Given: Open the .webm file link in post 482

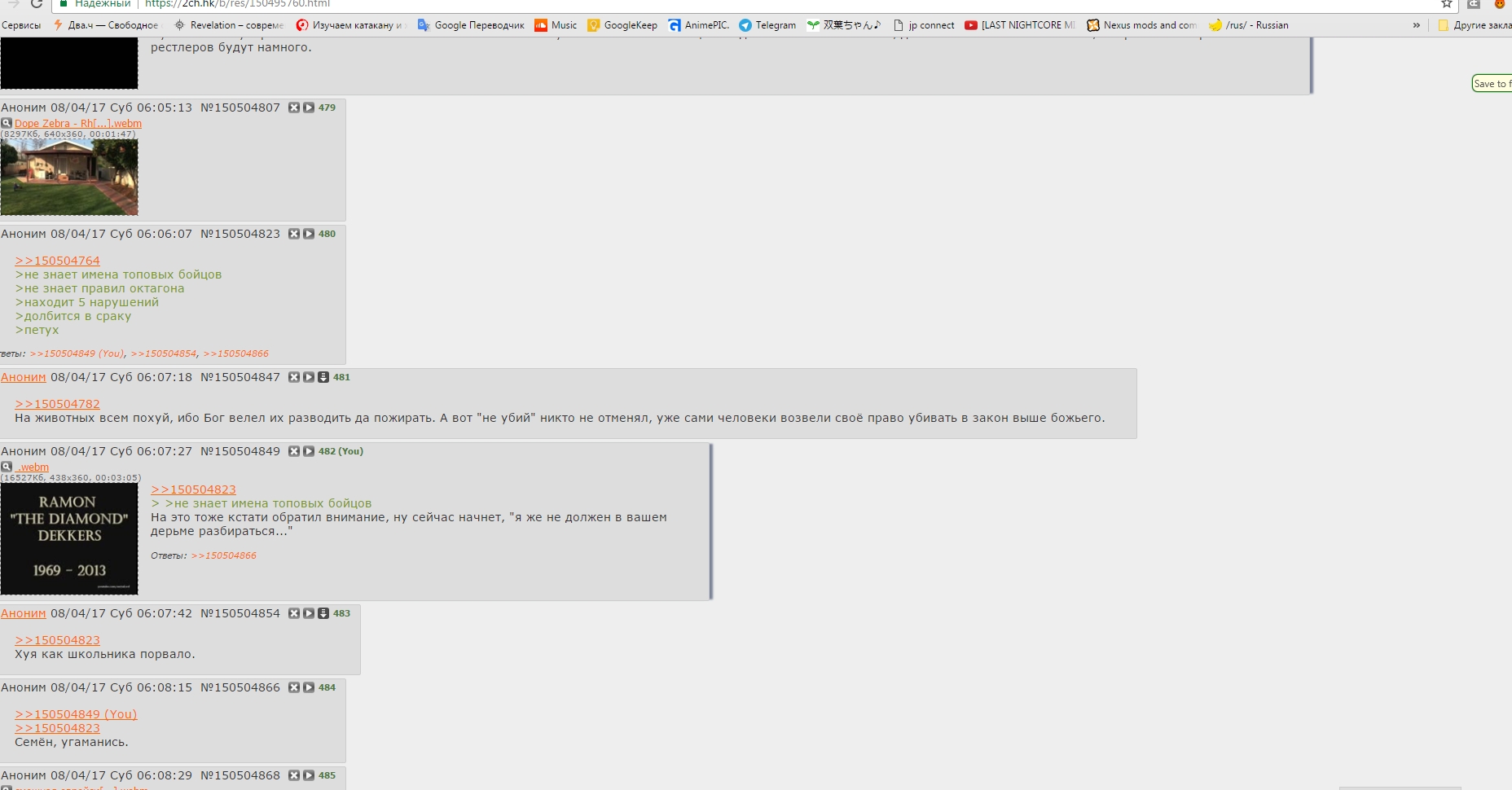Looking at the screenshot, I should tap(32, 467).
